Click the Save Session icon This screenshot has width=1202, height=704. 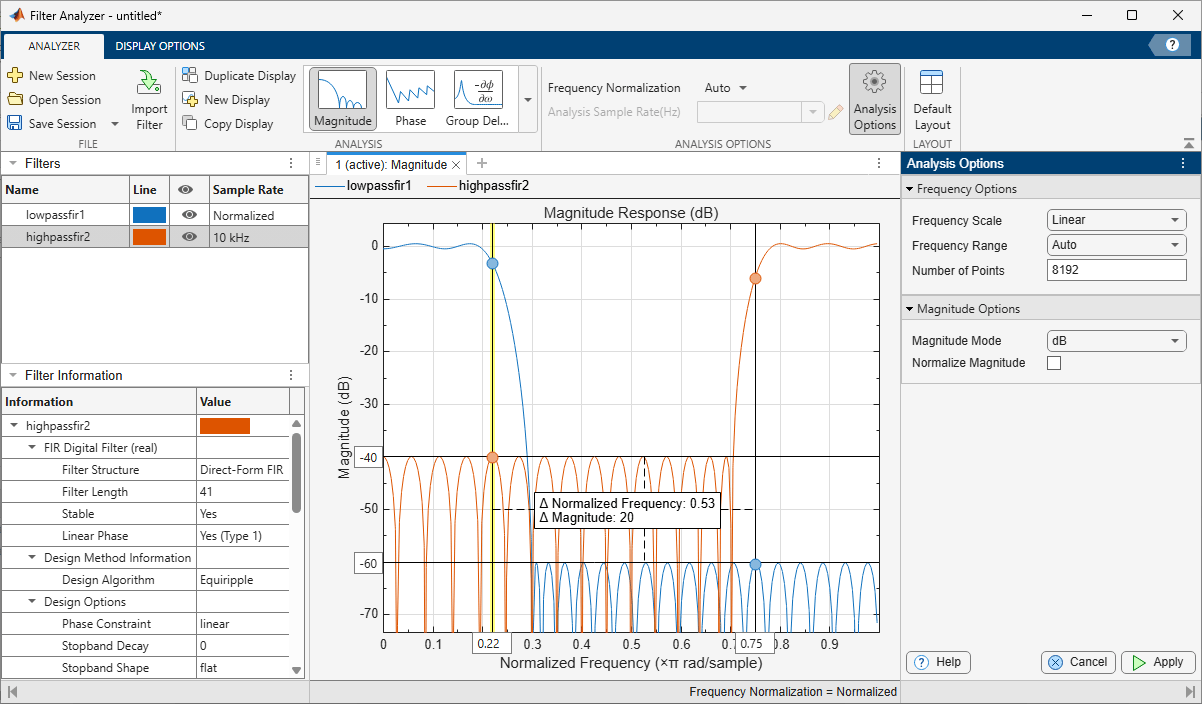pyautogui.click(x=15, y=124)
